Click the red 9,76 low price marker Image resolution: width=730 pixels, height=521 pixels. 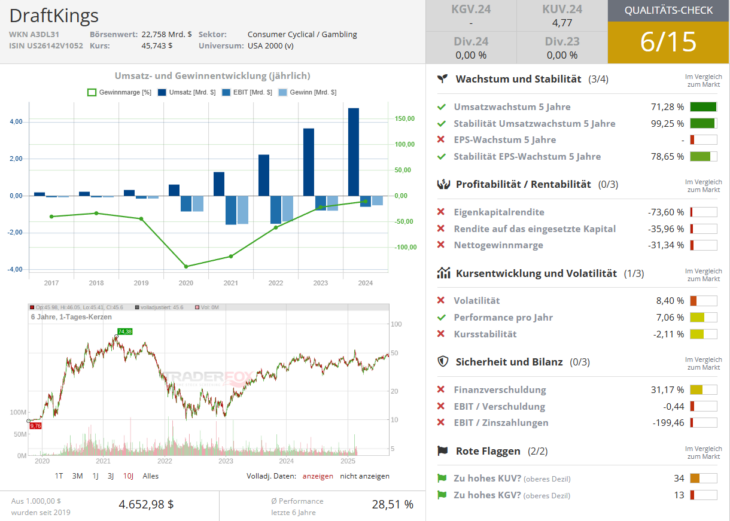click(35, 426)
